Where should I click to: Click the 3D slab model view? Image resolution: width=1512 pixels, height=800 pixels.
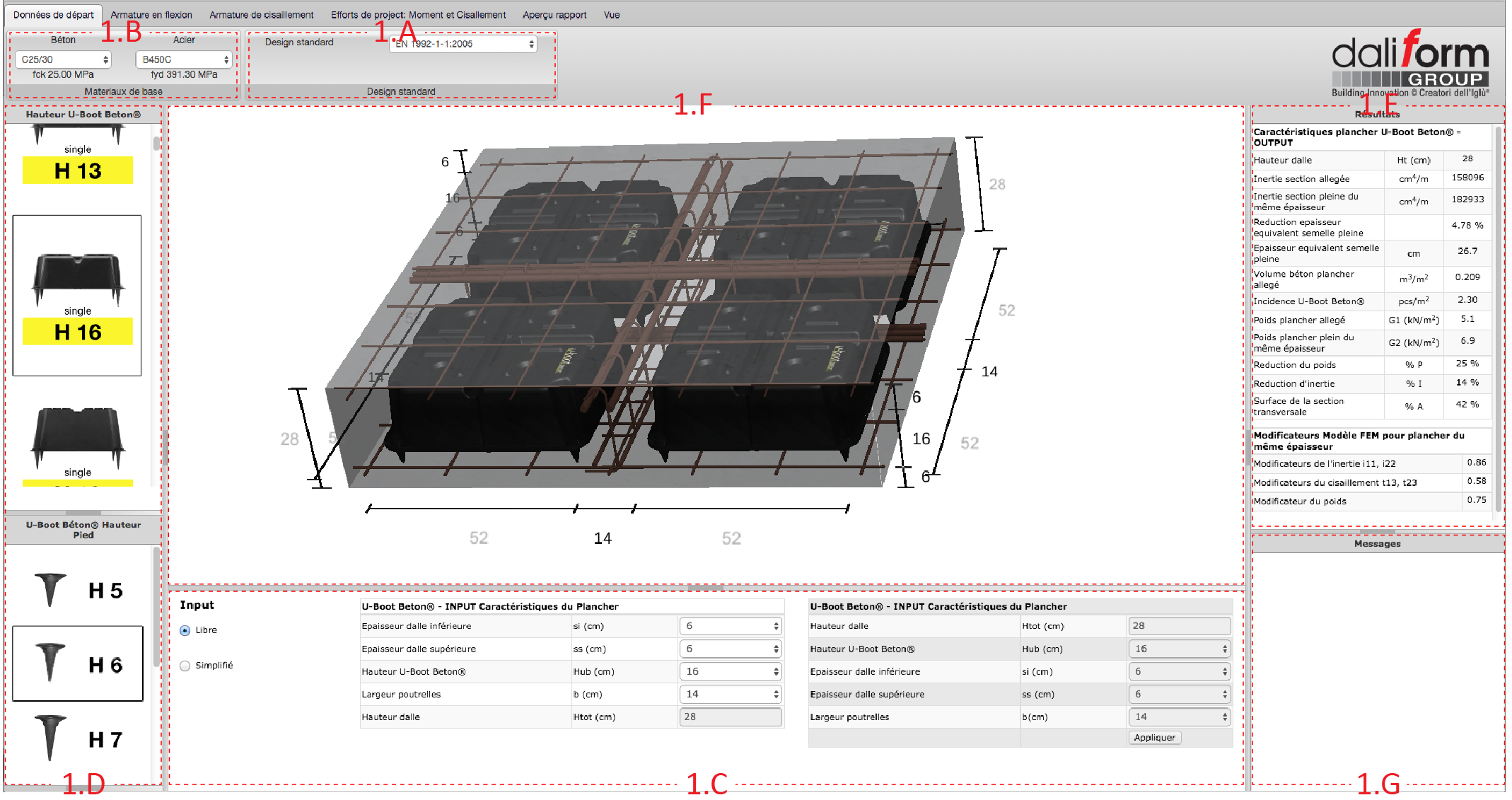[706, 345]
